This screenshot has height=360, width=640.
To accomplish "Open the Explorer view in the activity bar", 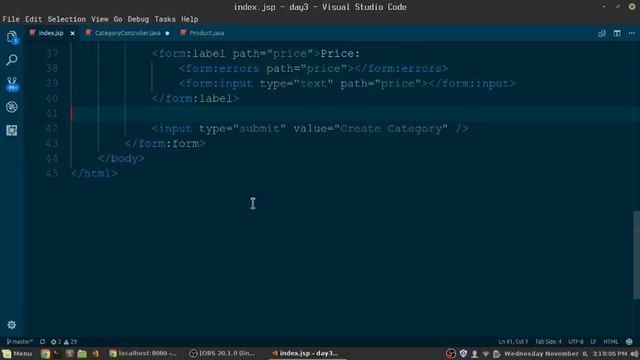I will 12,37.
